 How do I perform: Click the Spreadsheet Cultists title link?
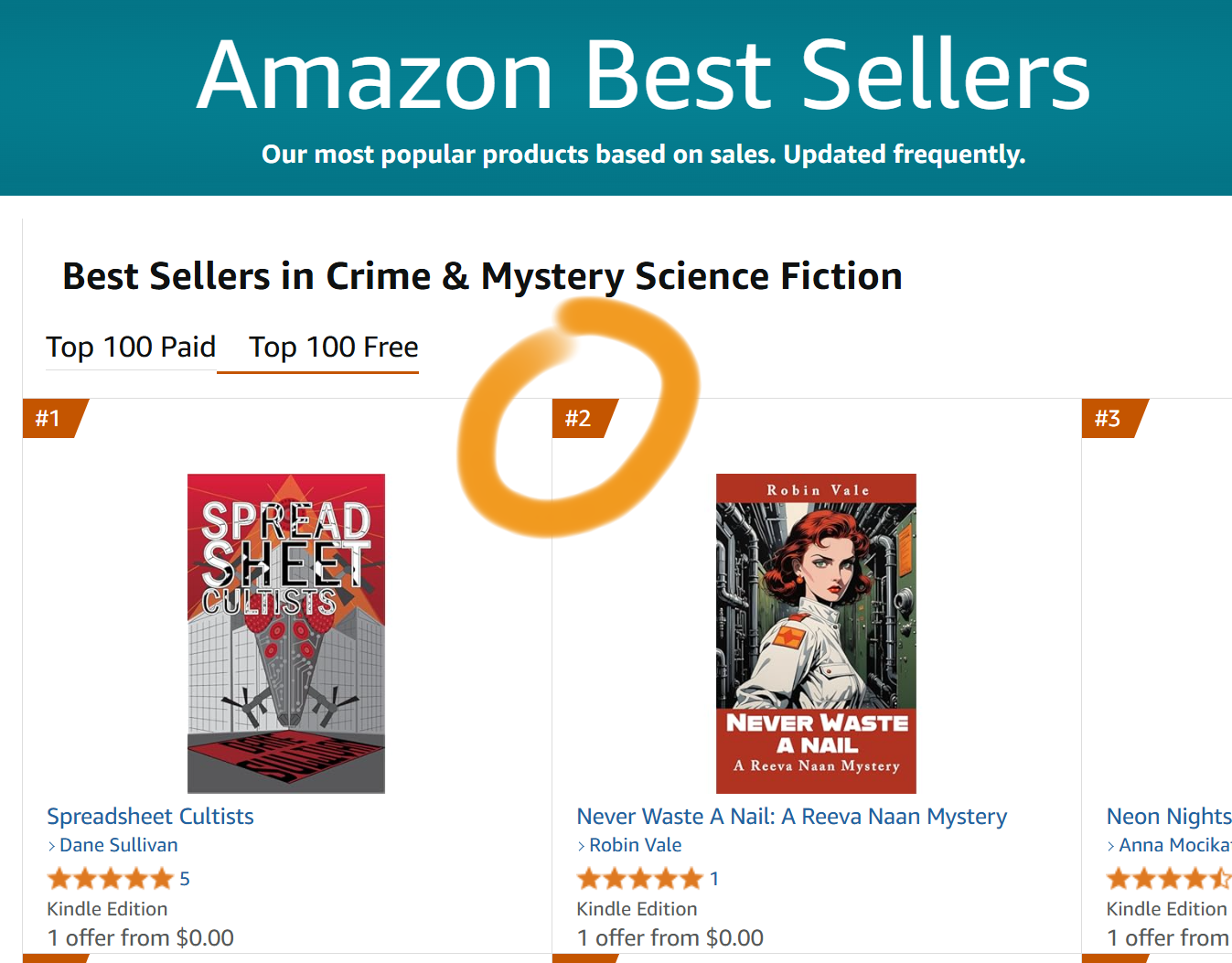point(150,817)
